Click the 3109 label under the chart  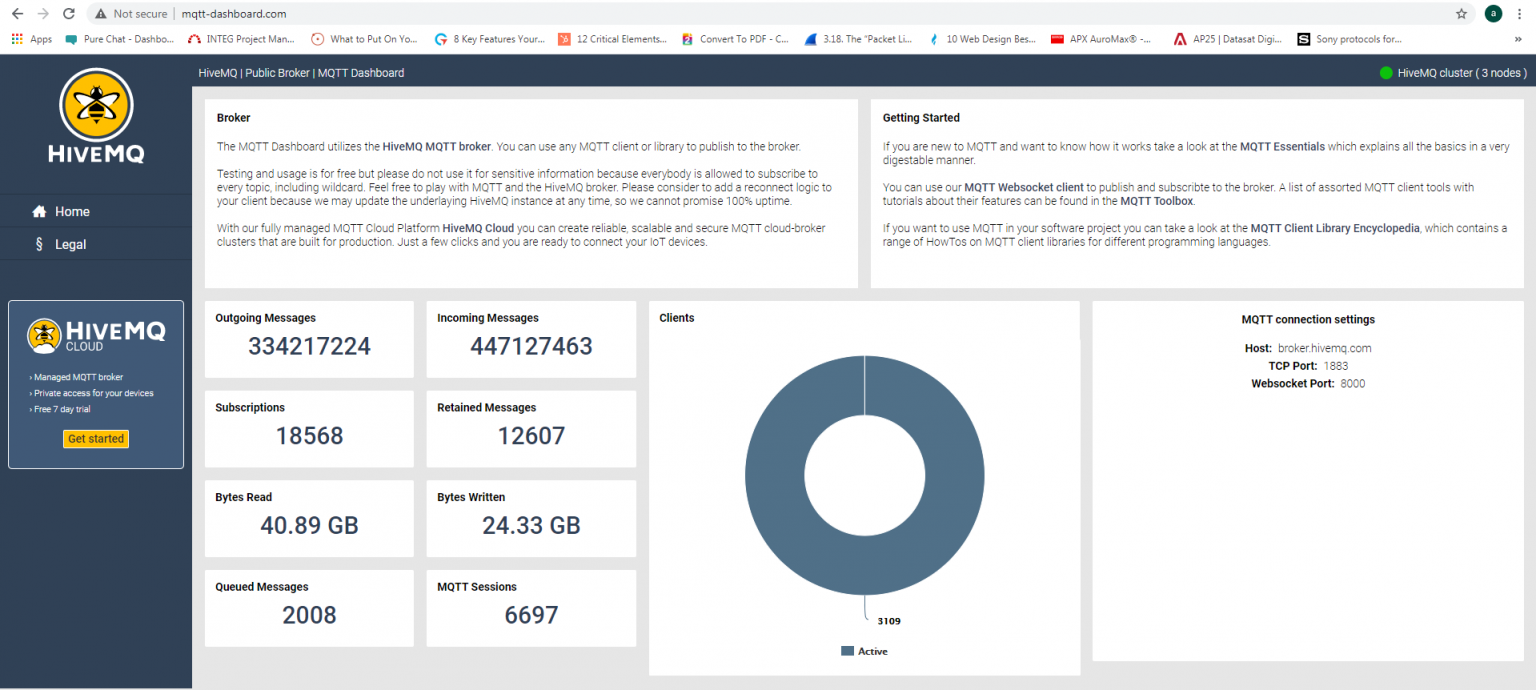pos(889,621)
